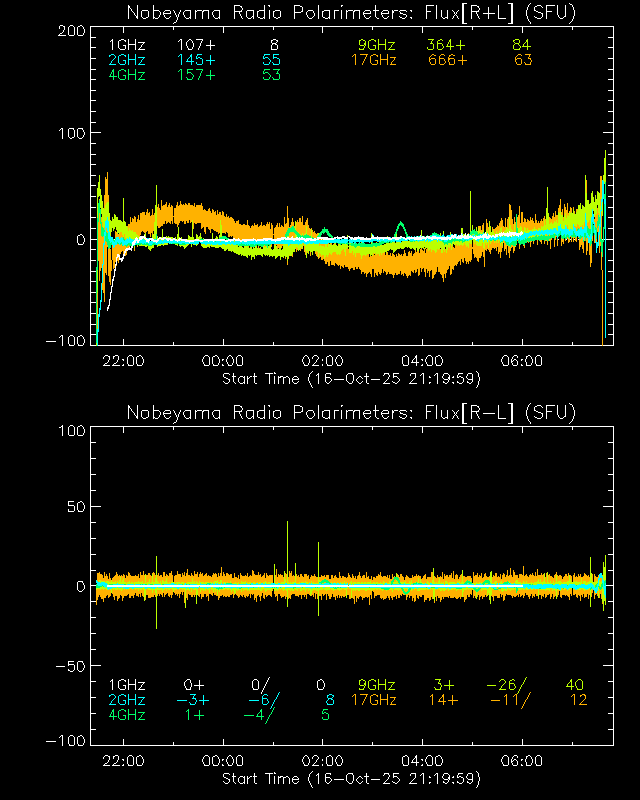Click the Flux[R+L] top plot title

351,13
